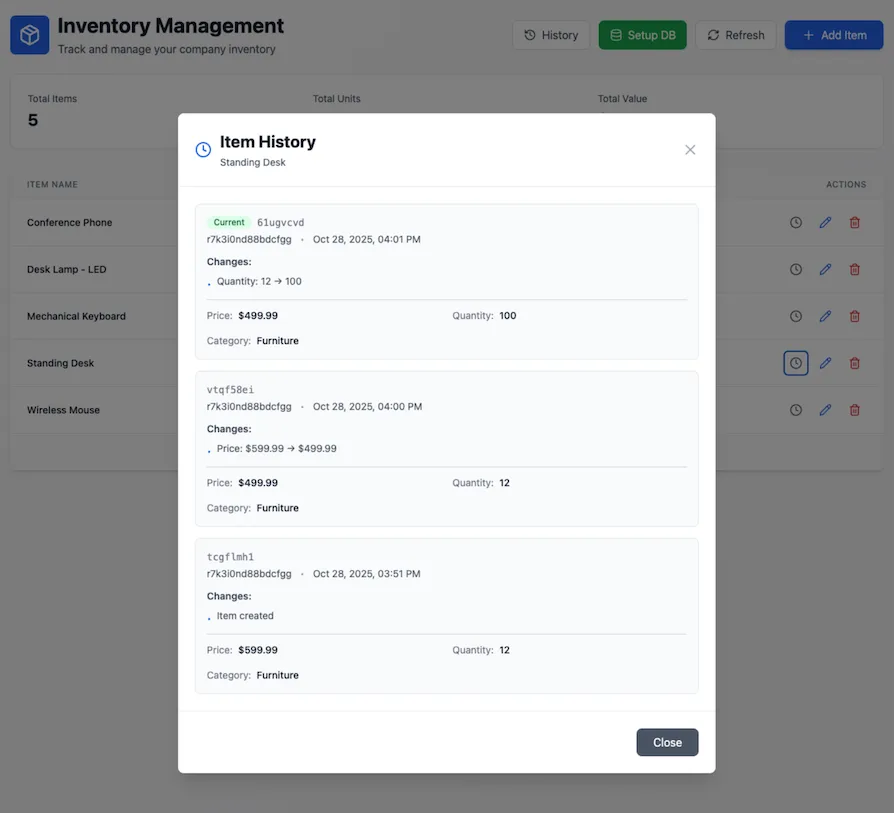This screenshot has height=813, width=894.
Task: Open history for Conference Phone row
Action: click(x=796, y=223)
